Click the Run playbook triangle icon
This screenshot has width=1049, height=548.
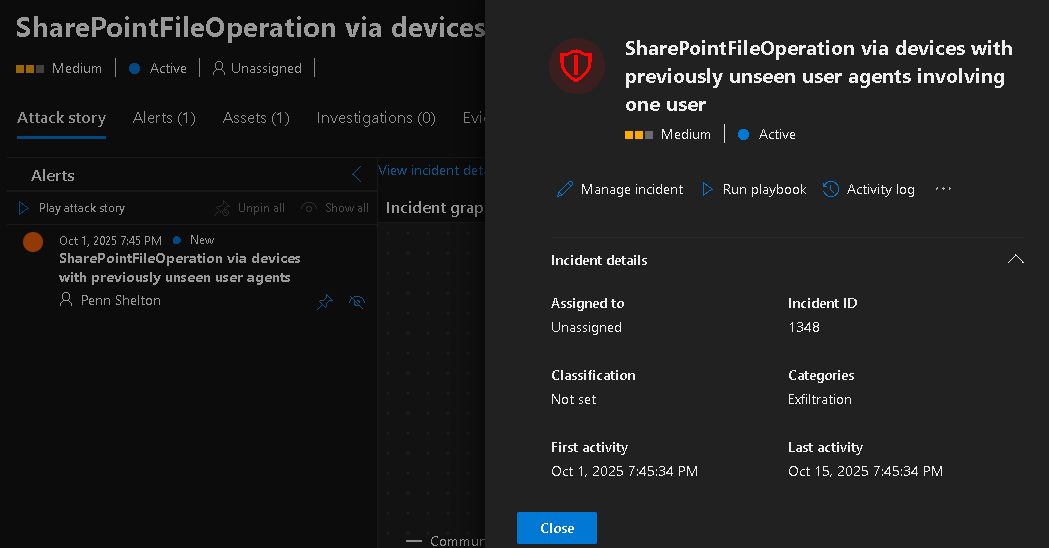(708, 189)
